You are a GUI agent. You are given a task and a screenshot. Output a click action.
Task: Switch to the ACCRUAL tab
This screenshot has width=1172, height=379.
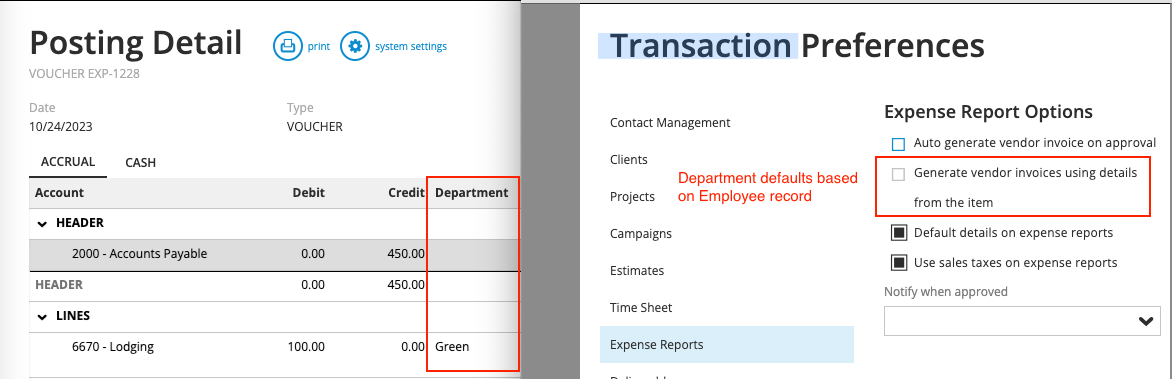(68, 161)
